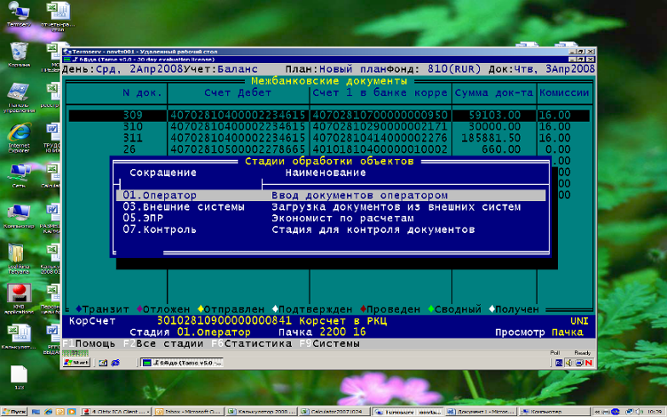Click the Транзит blue diamond legend marker

pos(79,309)
